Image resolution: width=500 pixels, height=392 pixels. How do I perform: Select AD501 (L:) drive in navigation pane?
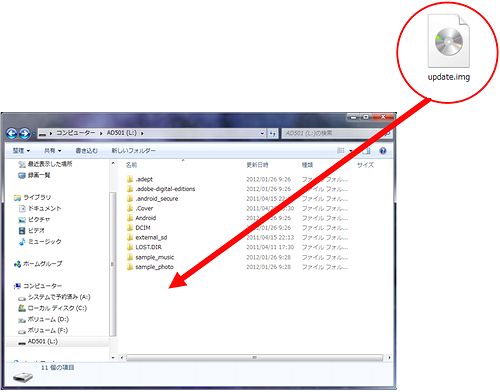click(39, 342)
